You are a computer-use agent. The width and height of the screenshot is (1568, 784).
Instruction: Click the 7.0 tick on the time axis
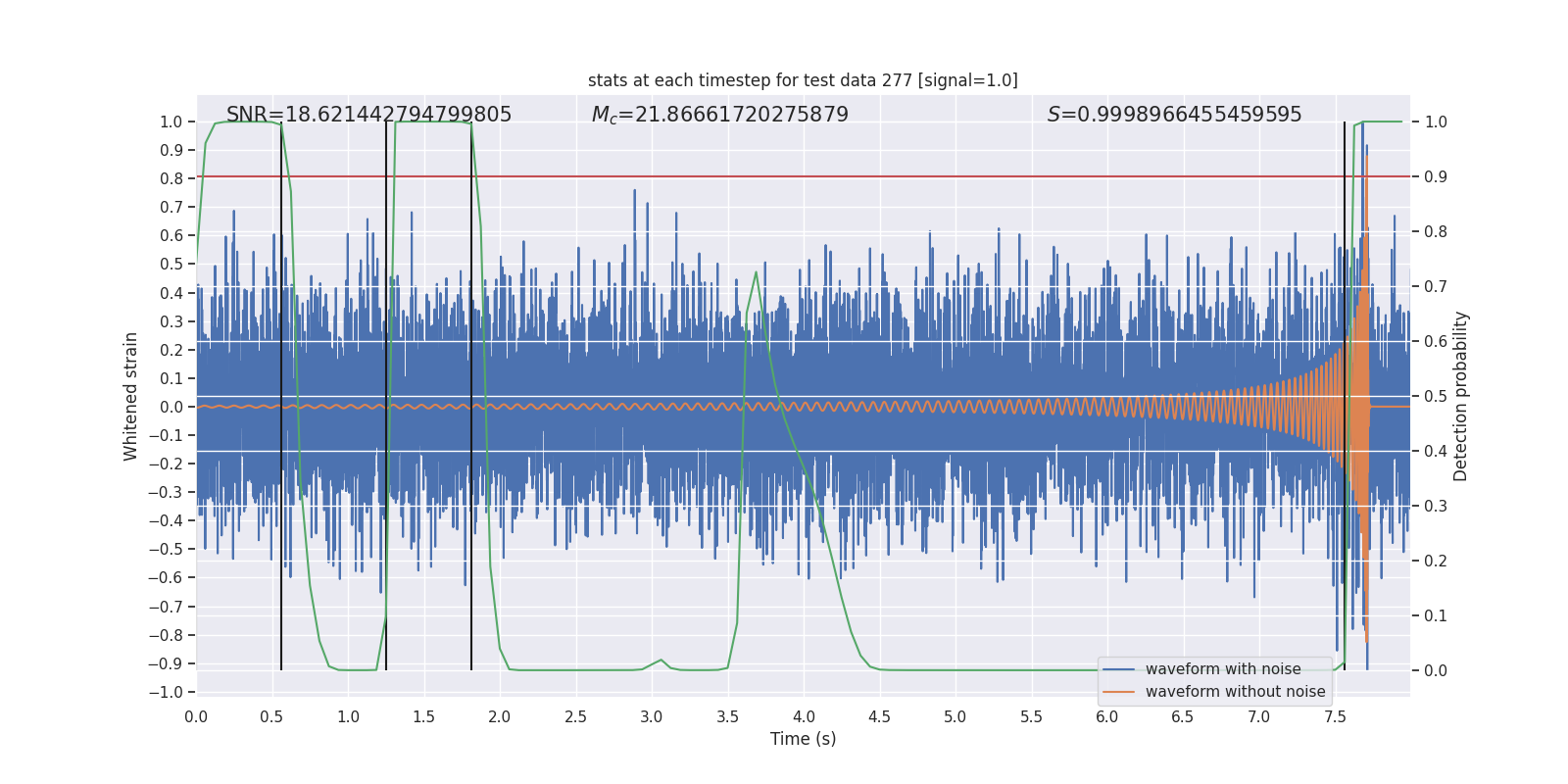tap(1259, 716)
